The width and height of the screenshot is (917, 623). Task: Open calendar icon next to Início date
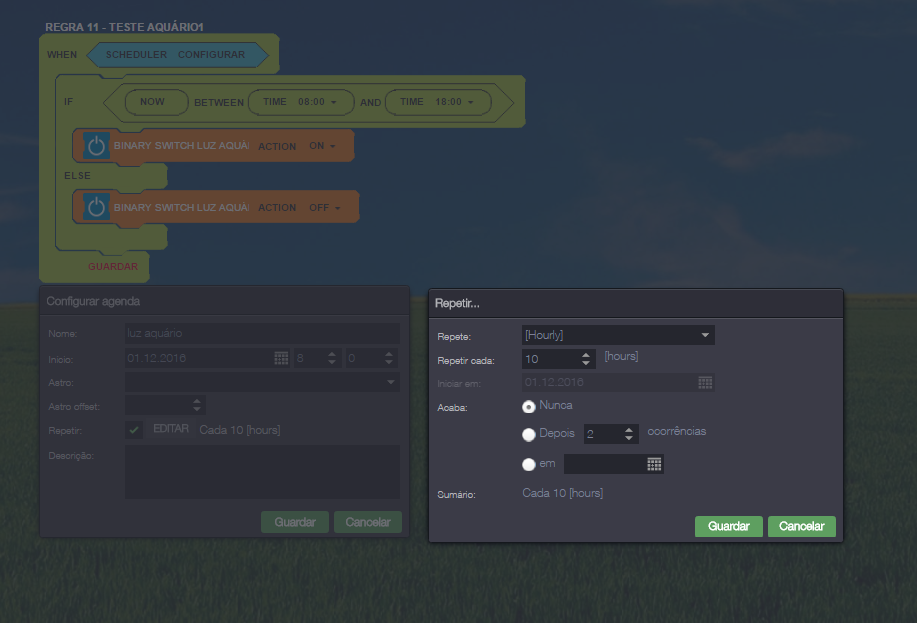281,358
